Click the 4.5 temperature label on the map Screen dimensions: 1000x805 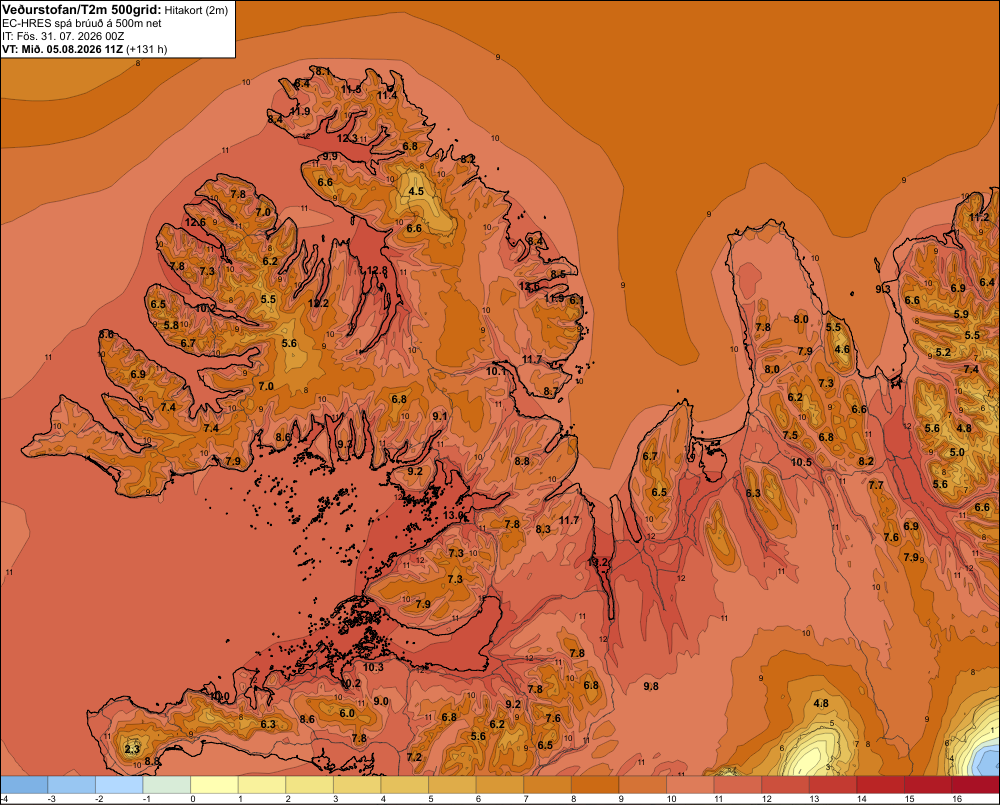tap(416, 191)
